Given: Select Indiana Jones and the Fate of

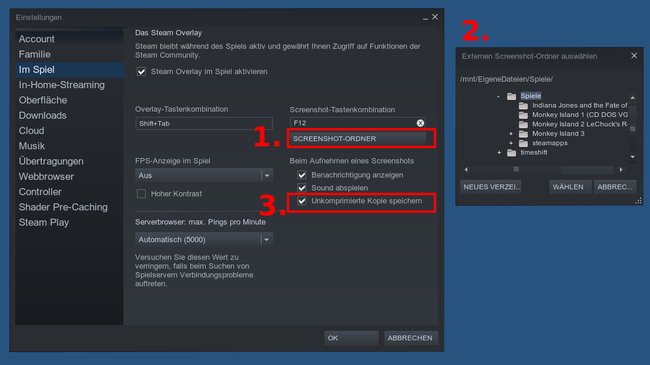Looking at the screenshot, I should [580, 105].
